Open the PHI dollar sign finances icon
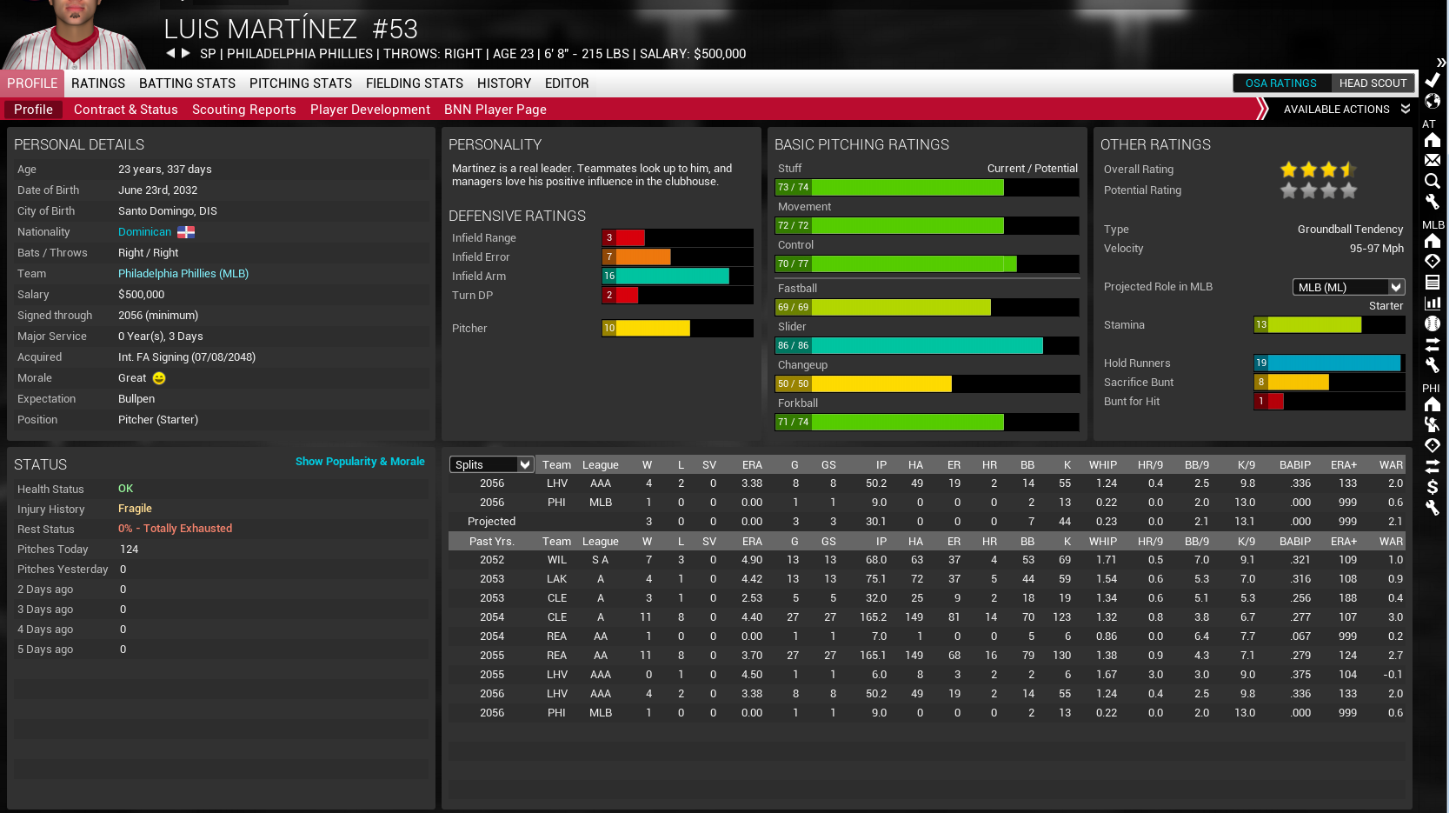Image resolution: width=1456 pixels, height=813 pixels. [1433, 487]
